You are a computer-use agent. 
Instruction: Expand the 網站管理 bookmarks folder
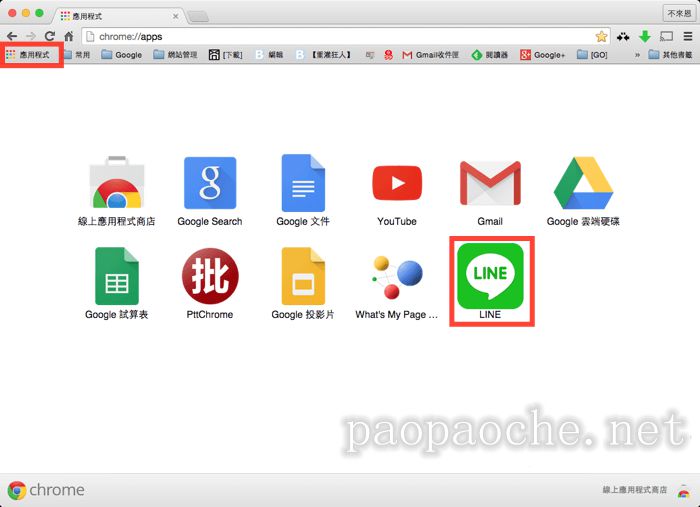pos(175,54)
